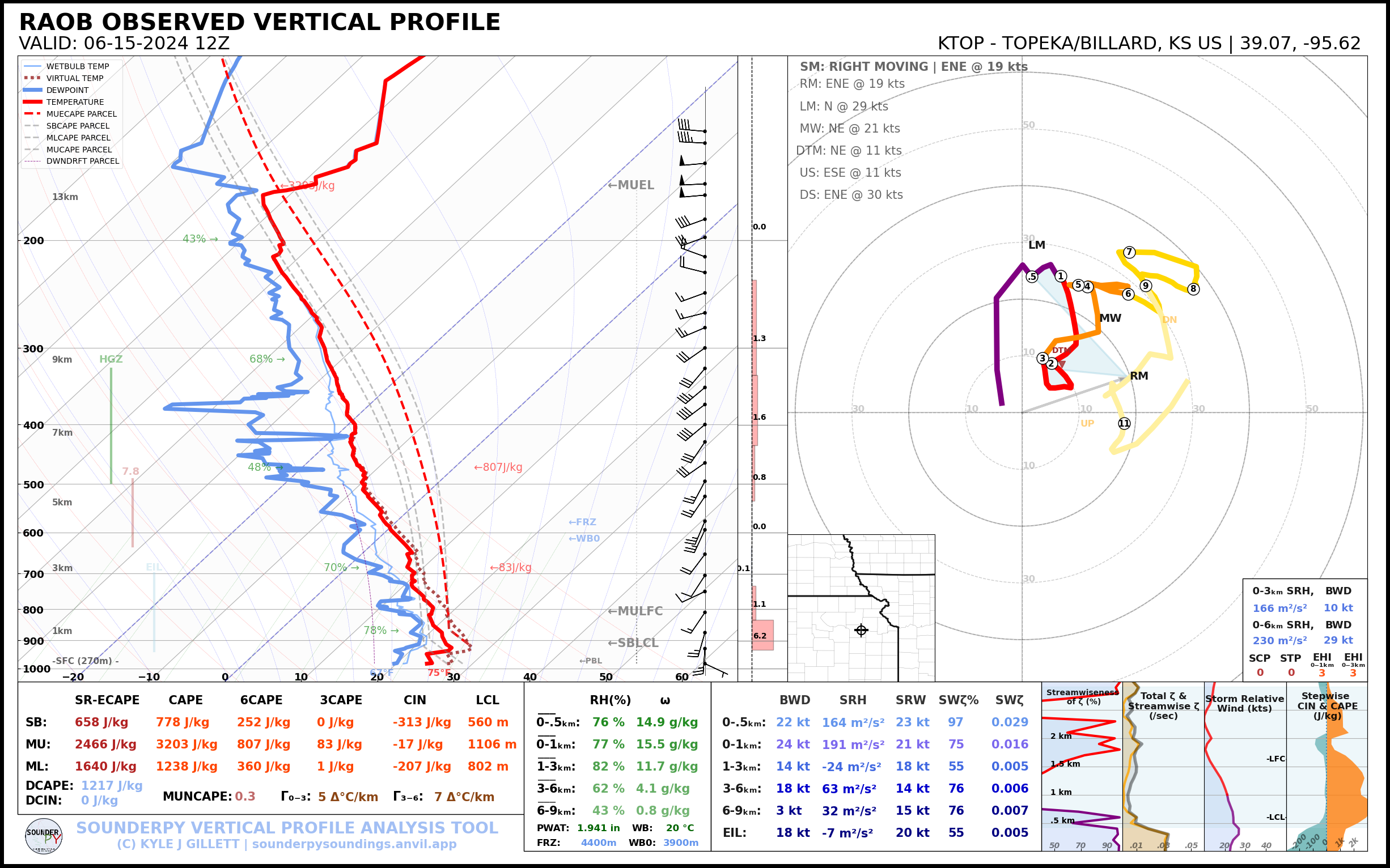
Task: Click the MULFC level label
Action: 635,611
